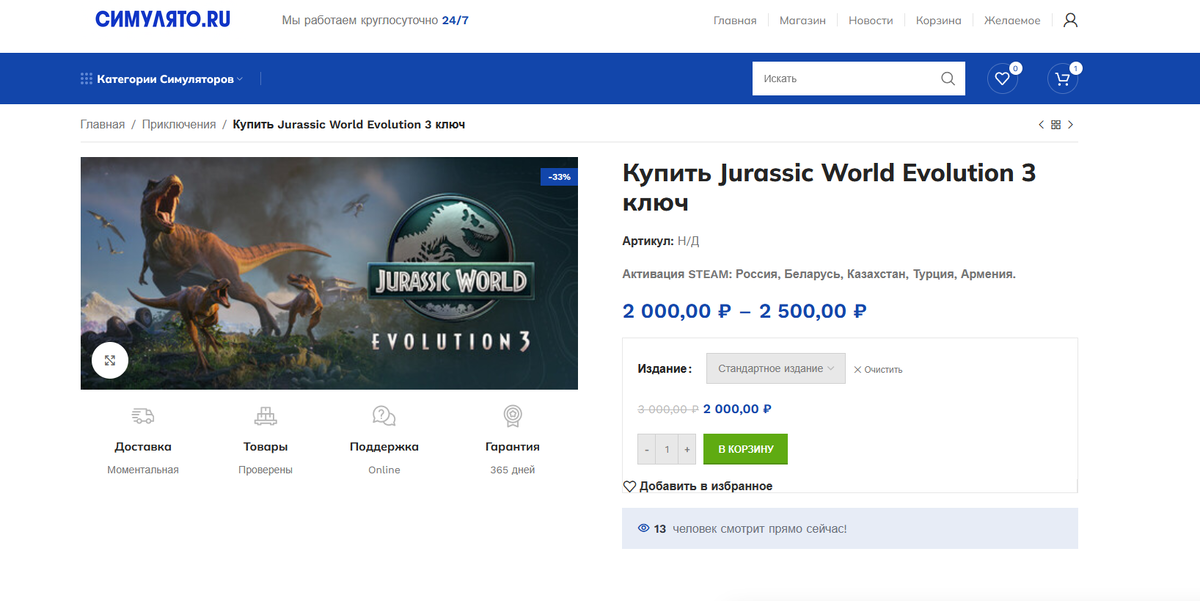1200x601 pixels.
Task: Decrease quantity with minus button
Action: (x=647, y=449)
